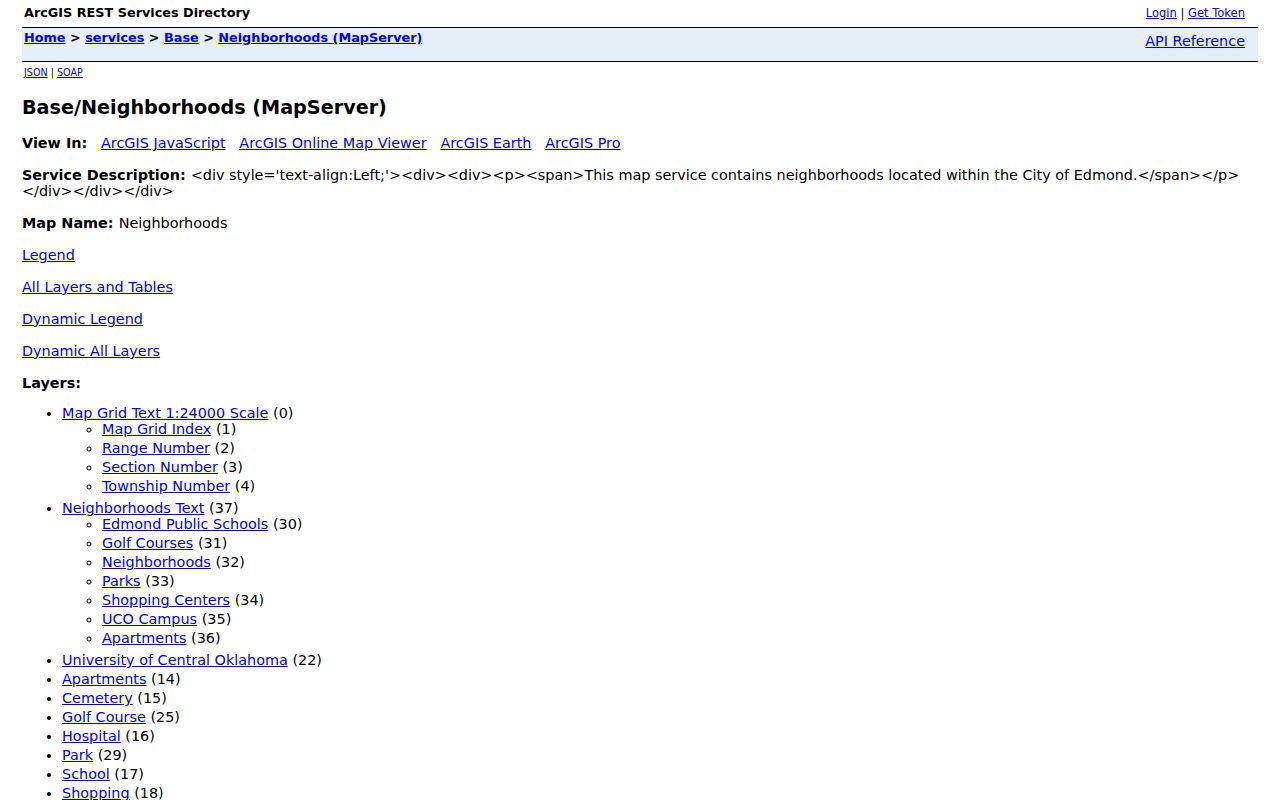1280x800 pixels.
Task: Open Apartments layer (14)
Action: coord(104,679)
